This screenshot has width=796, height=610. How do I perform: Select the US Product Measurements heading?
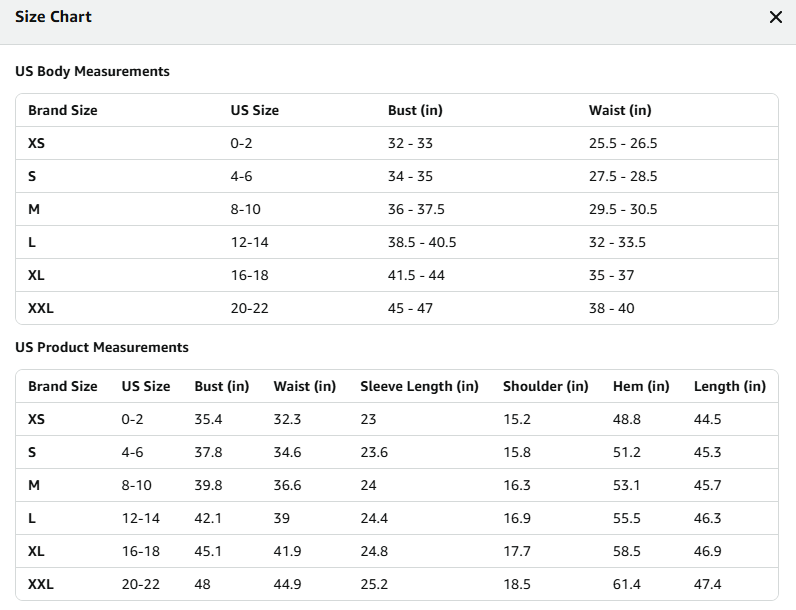102,348
